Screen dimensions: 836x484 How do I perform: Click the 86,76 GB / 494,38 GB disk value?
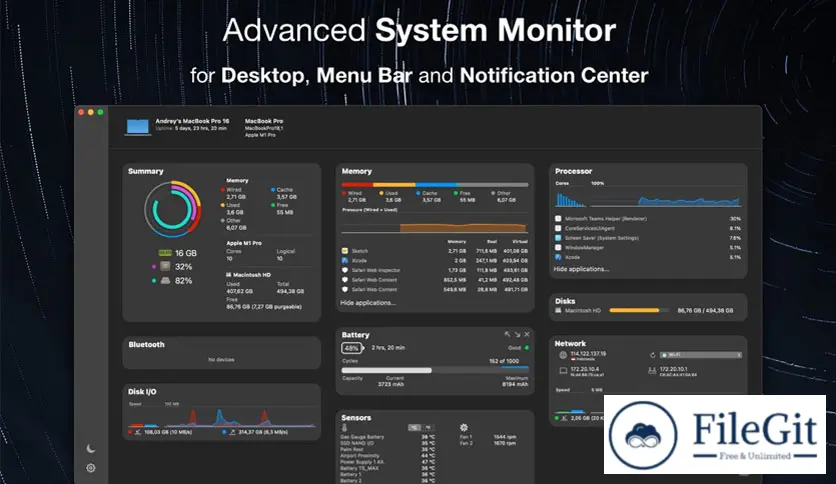[x=705, y=310]
